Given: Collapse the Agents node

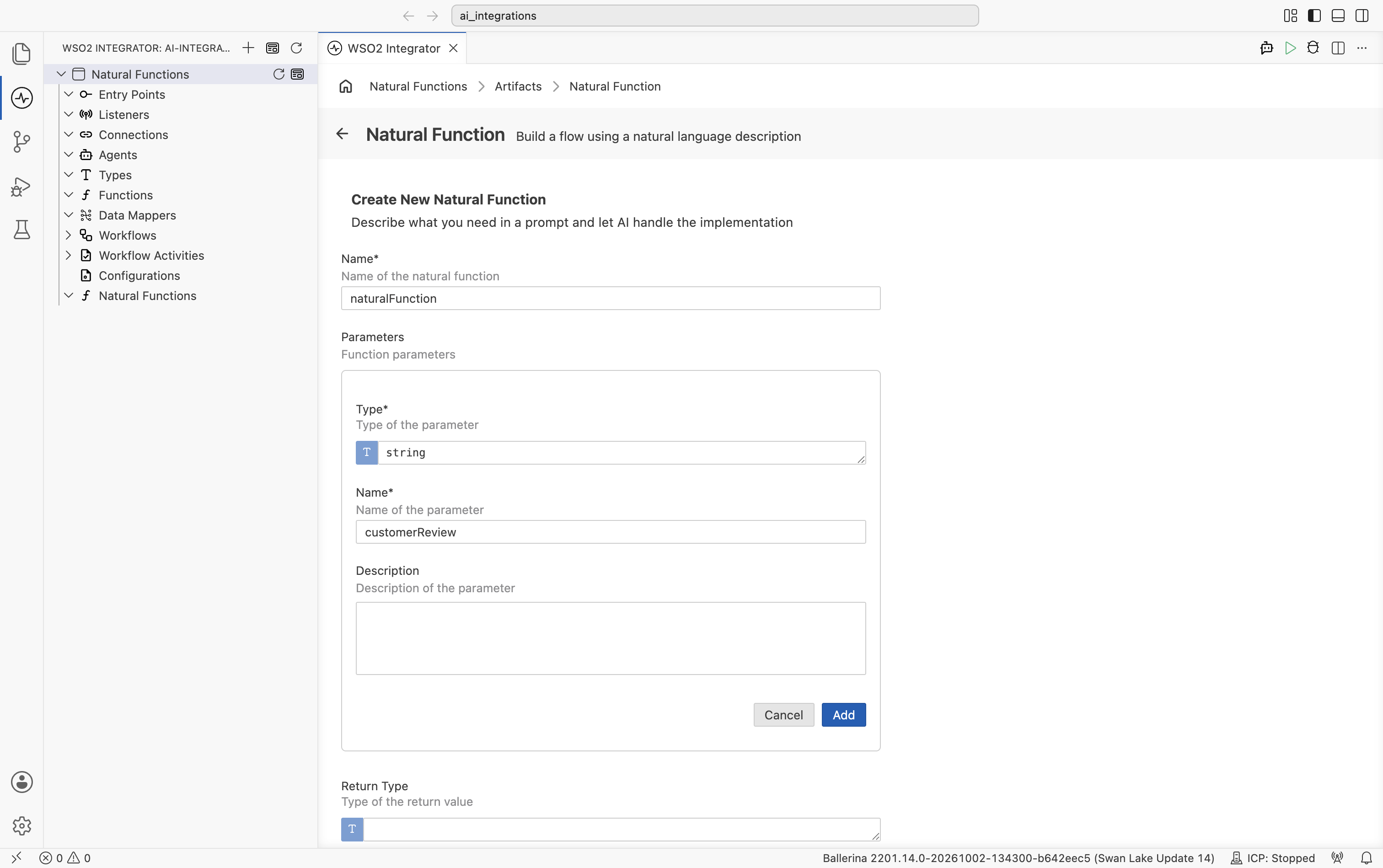Looking at the screenshot, I should [x=68, y=155].
